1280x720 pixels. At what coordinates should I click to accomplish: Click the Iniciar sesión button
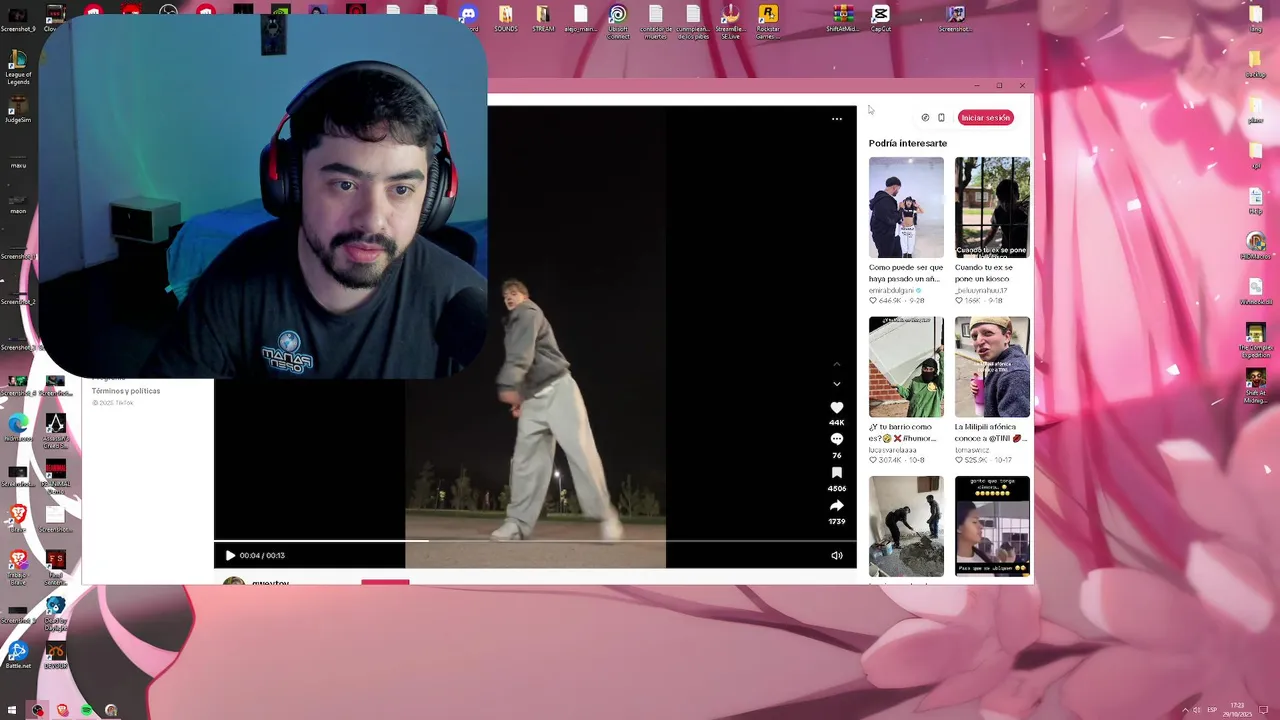(x=986, y=118)
